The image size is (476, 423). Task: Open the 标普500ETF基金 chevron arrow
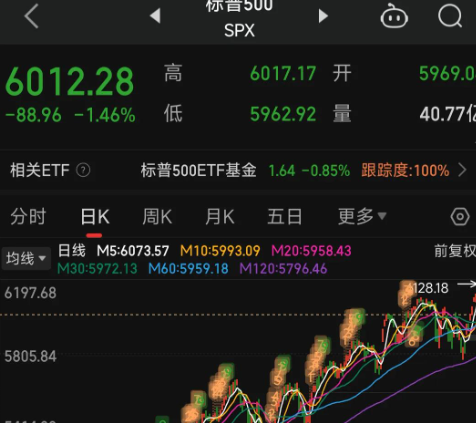pos(462,170)
